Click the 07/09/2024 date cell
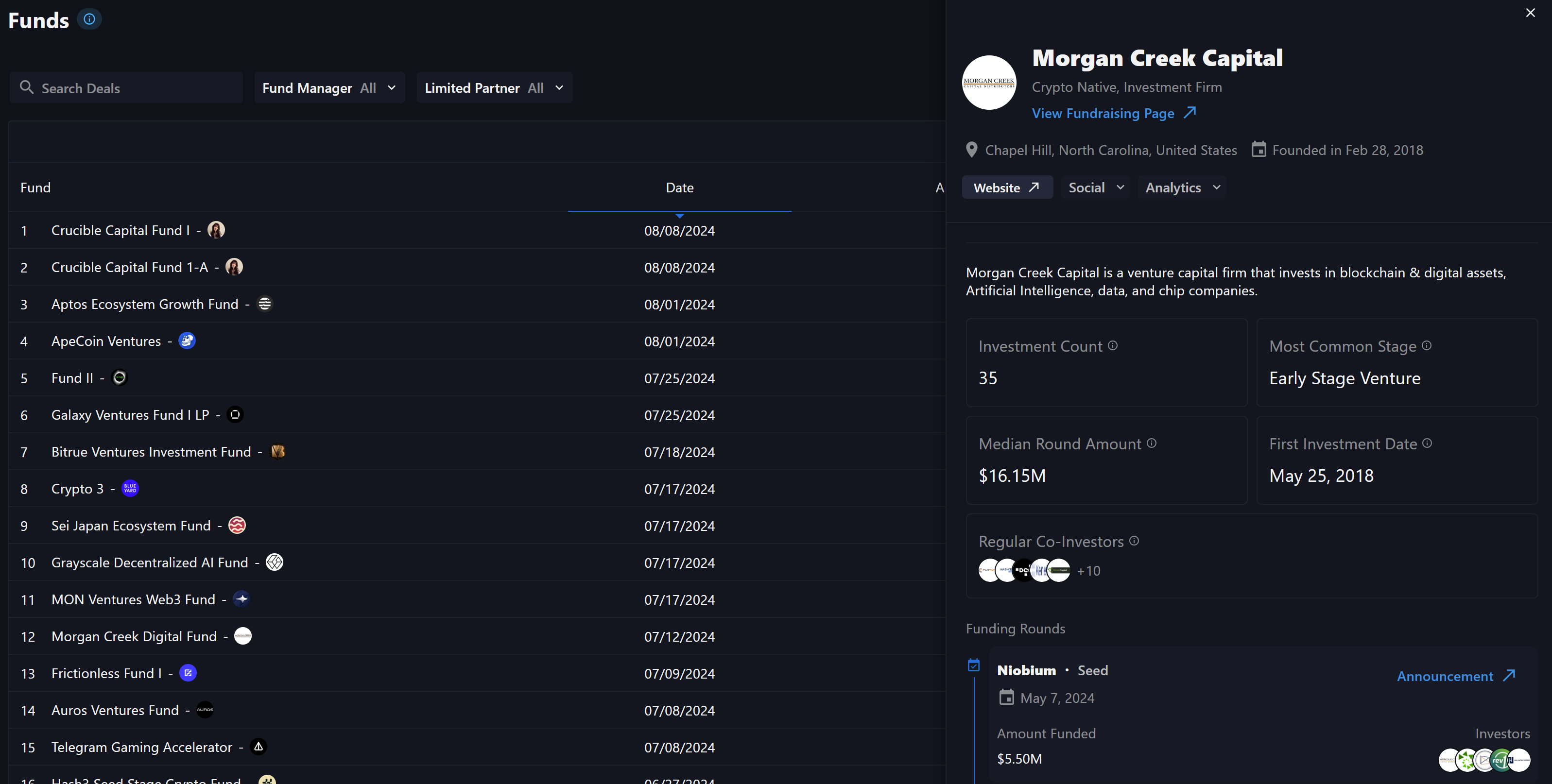Screen dimensions: 1552x784 (679, 673)
